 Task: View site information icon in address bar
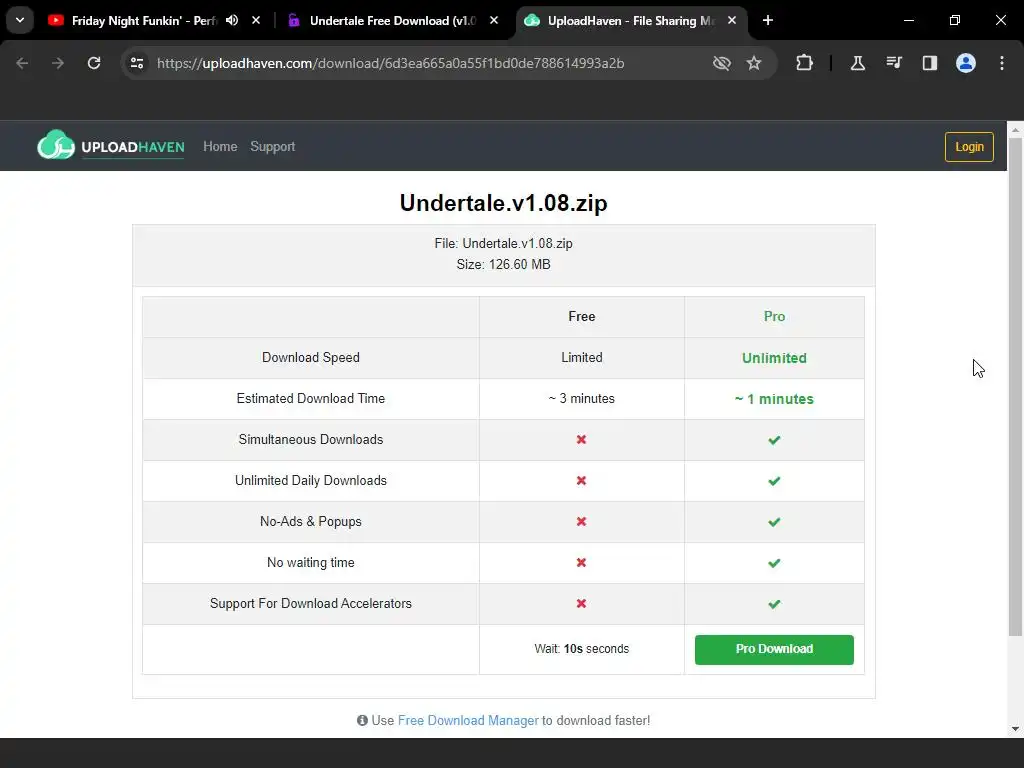(x=137, y=63)
